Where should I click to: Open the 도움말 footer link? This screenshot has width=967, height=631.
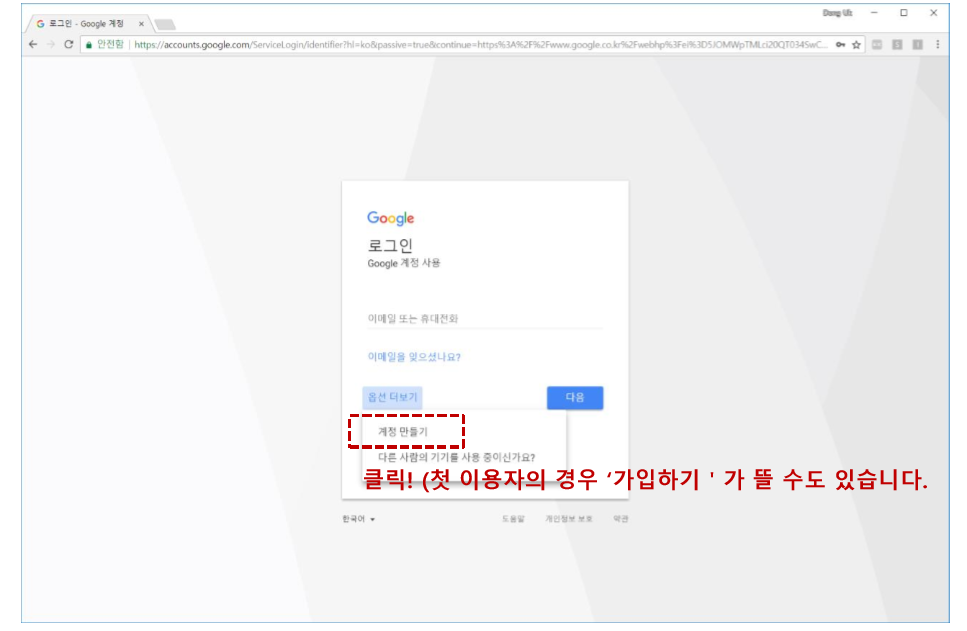tap(513, 519)
